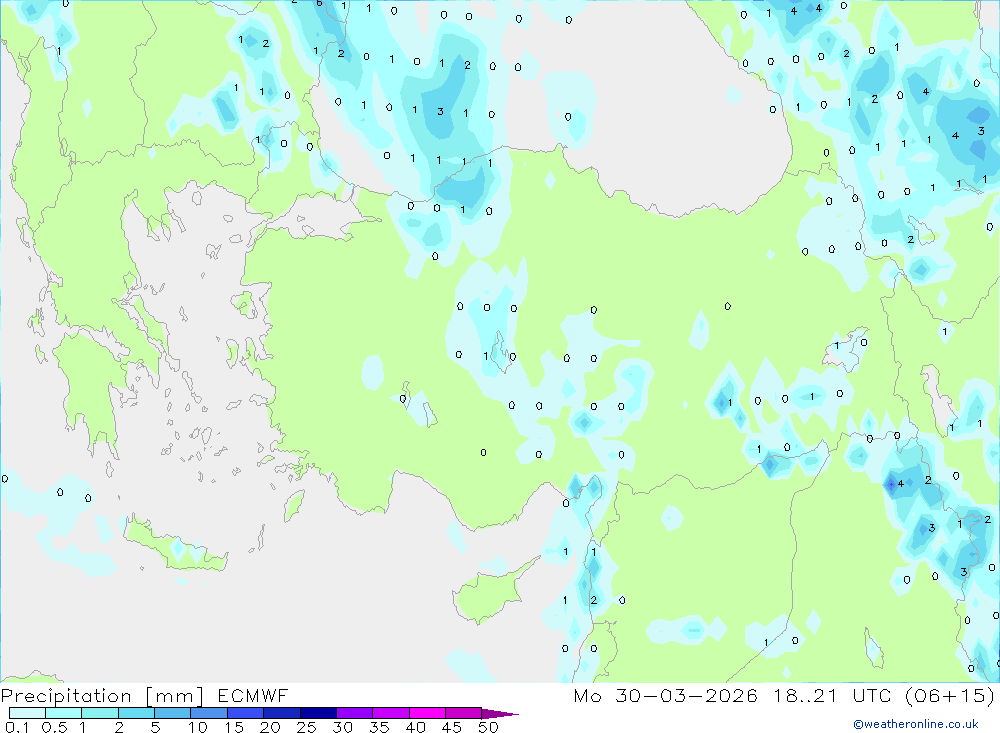This screenshot has width=1000, height=733.
Task: Click the '18..21 UTC' time range text
Action: pos(832,695)
